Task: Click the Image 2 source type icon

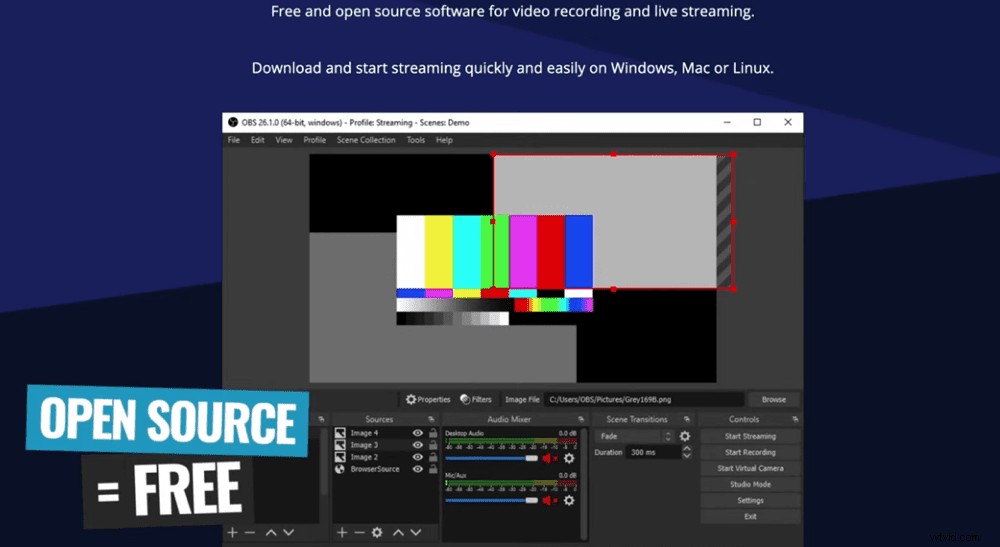Action: click(x=340, y=457)
